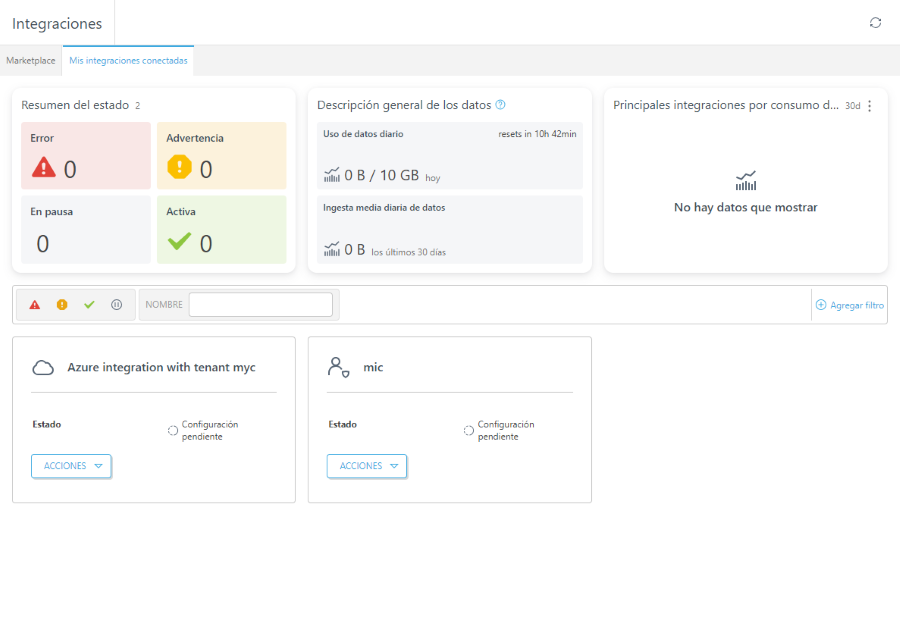Click the Advertencia status tile
Image resolution: width=900 pixels, height=633 pixels.
click(222, 156)
